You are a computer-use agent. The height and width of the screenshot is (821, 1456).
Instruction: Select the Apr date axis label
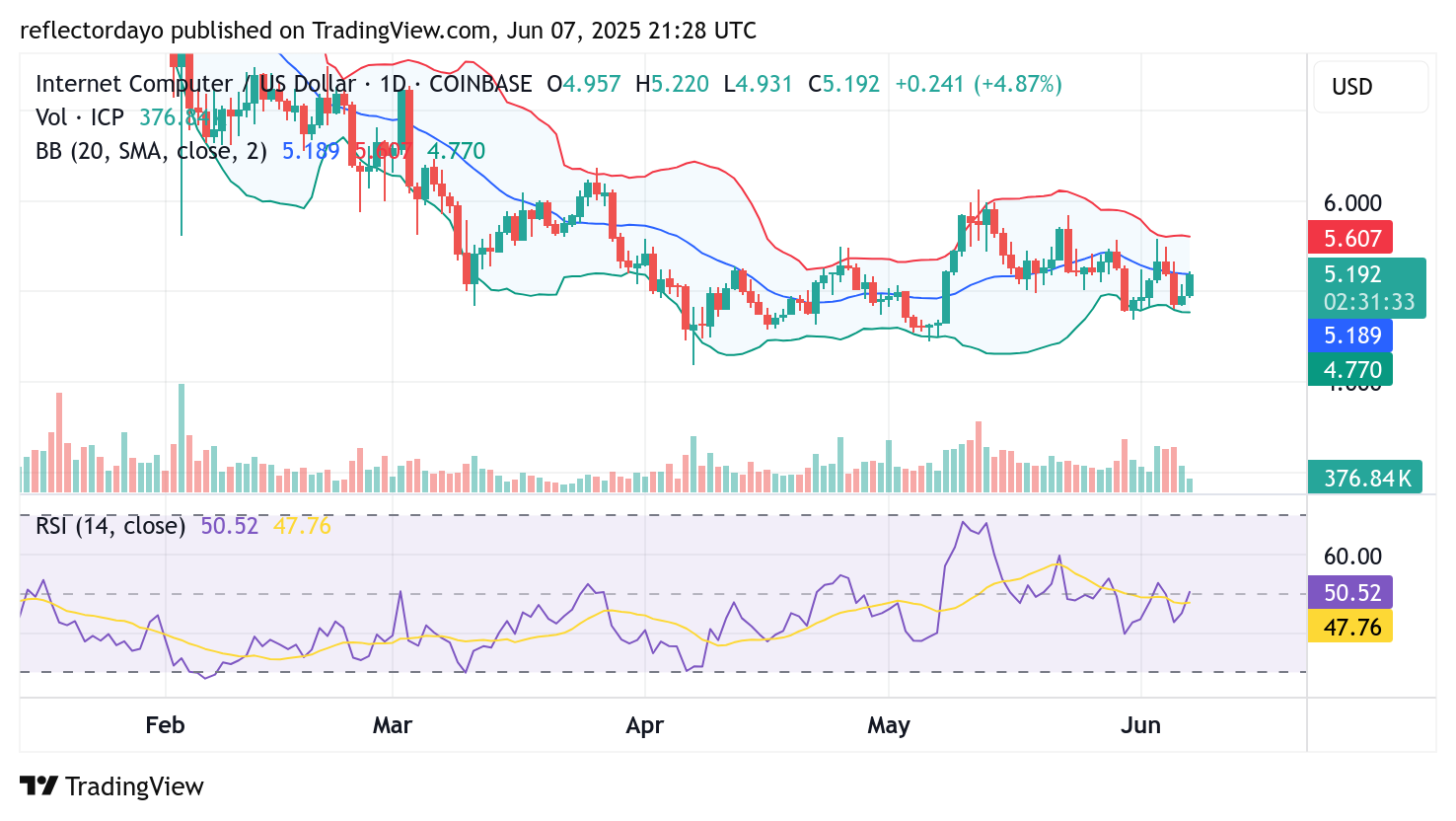pyautogui.click(x=645, y=725)
